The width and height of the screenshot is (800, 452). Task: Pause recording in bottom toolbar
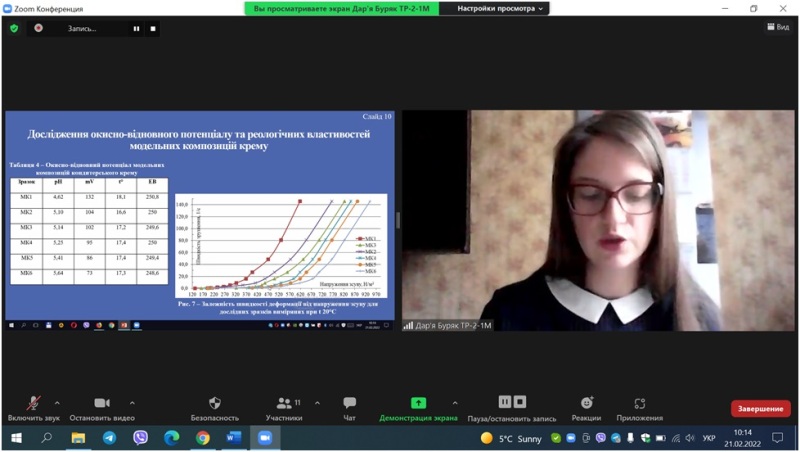click(505, 402)
